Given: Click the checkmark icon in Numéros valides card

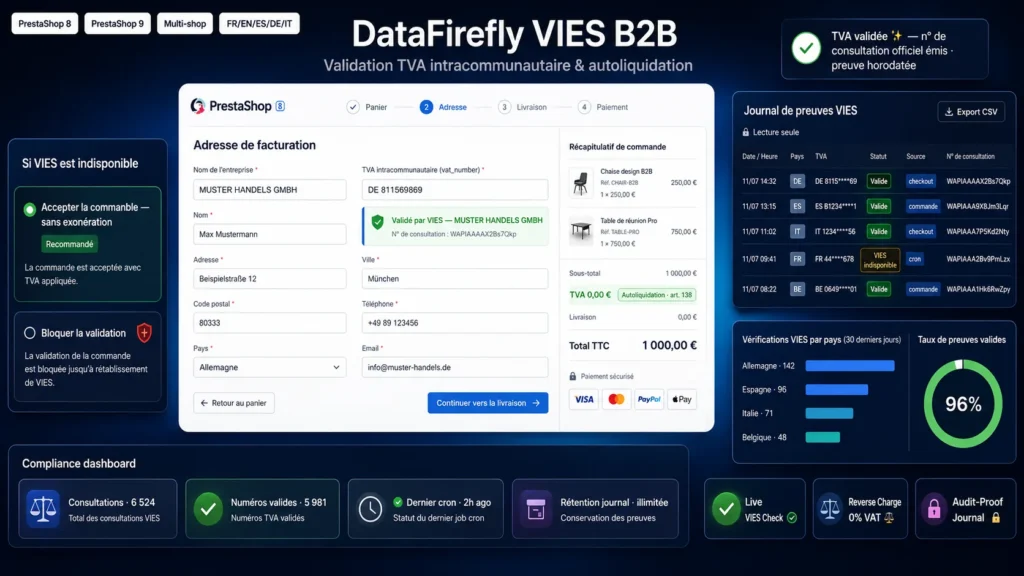Looking at the screenshot, I should 208,509.
